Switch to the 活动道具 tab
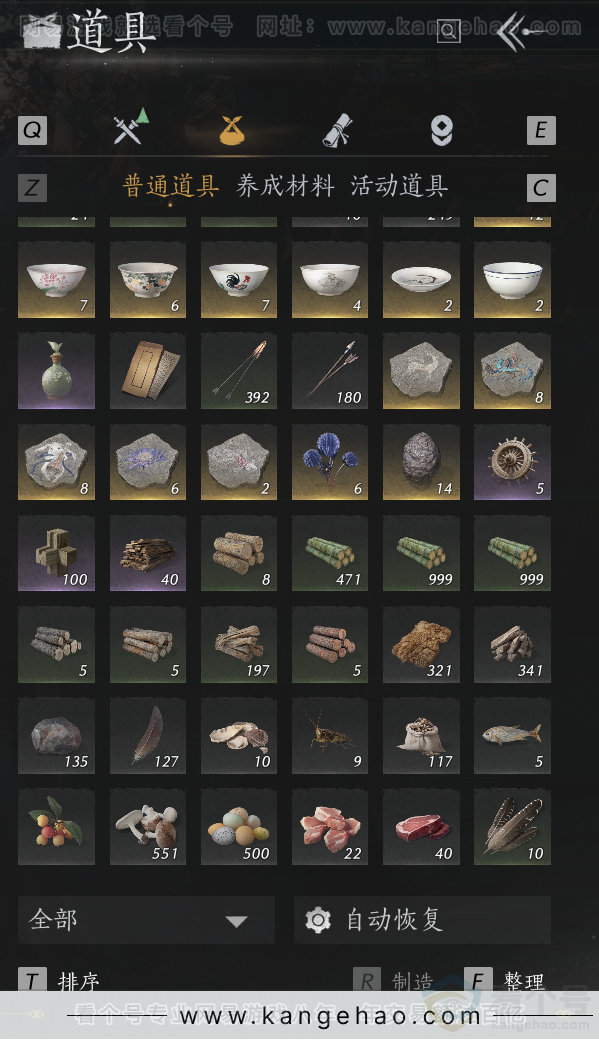Viewport: 599px width, 1040px height. pos(399,186)
